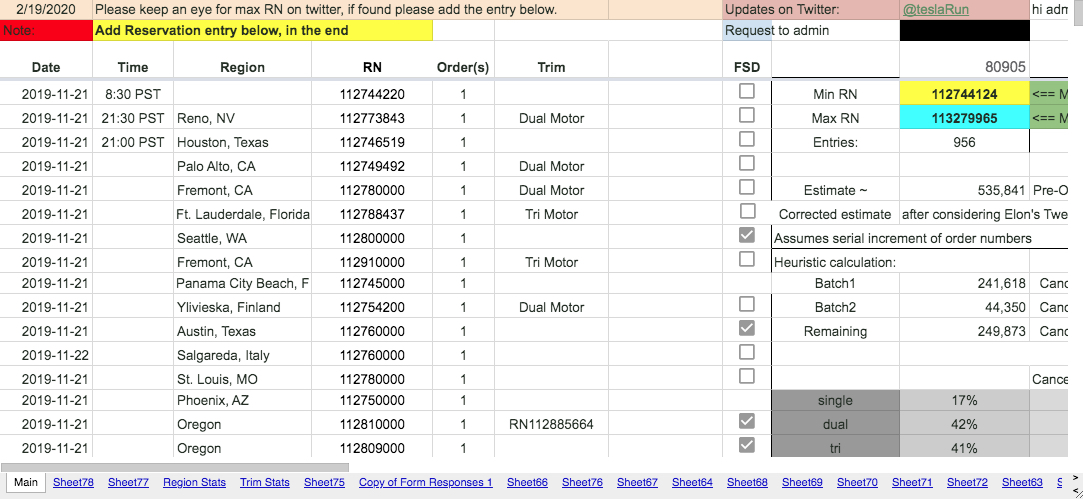The height and width of the screenshot is (499, 1083).
Task: Enable FSD for the Salgareda, Italy entry
Action: click(x=746, y=352)
